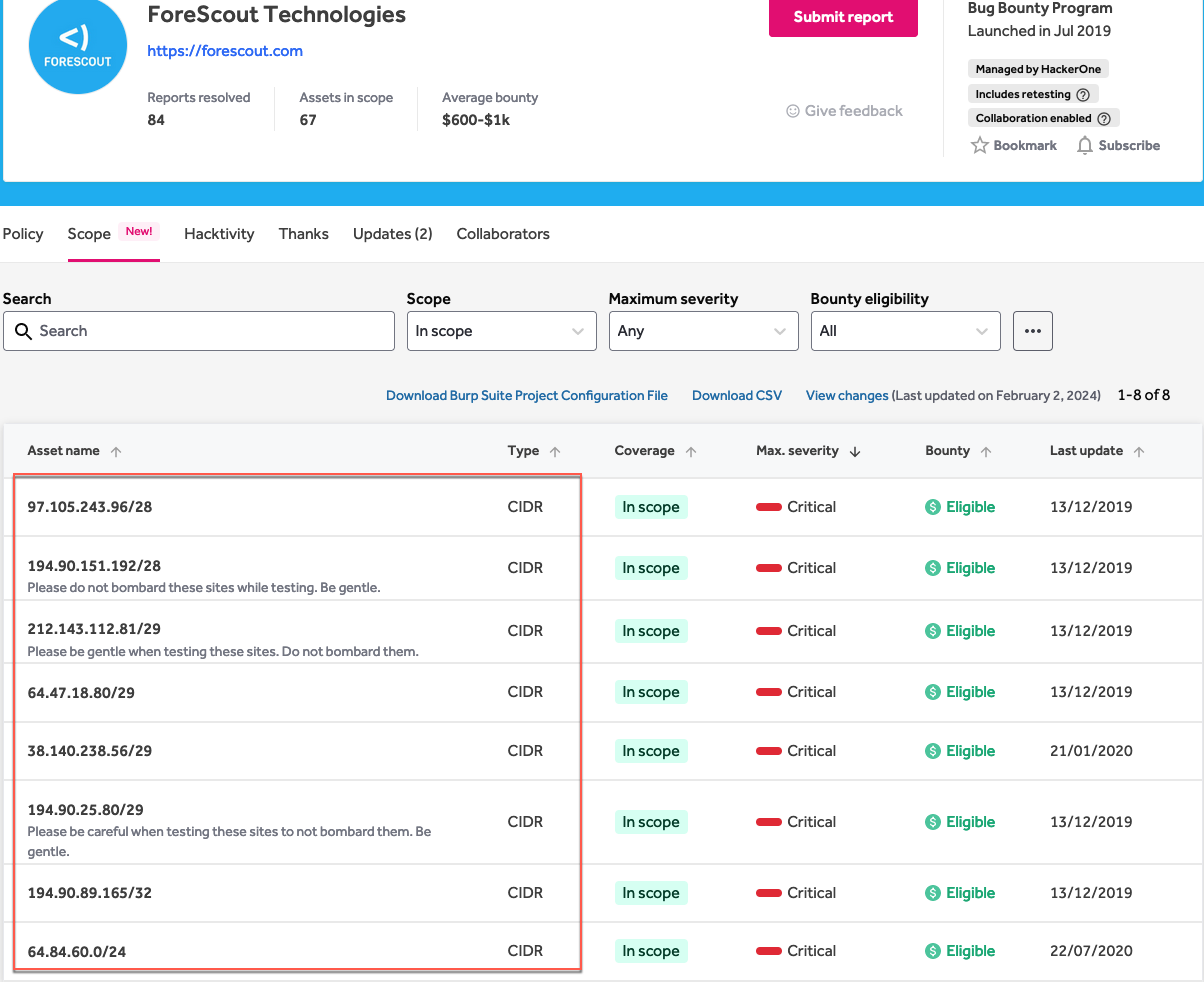Click help icon beside Collaboration enabled
The image size is (1204, 982).
[x=1104, y=119]
